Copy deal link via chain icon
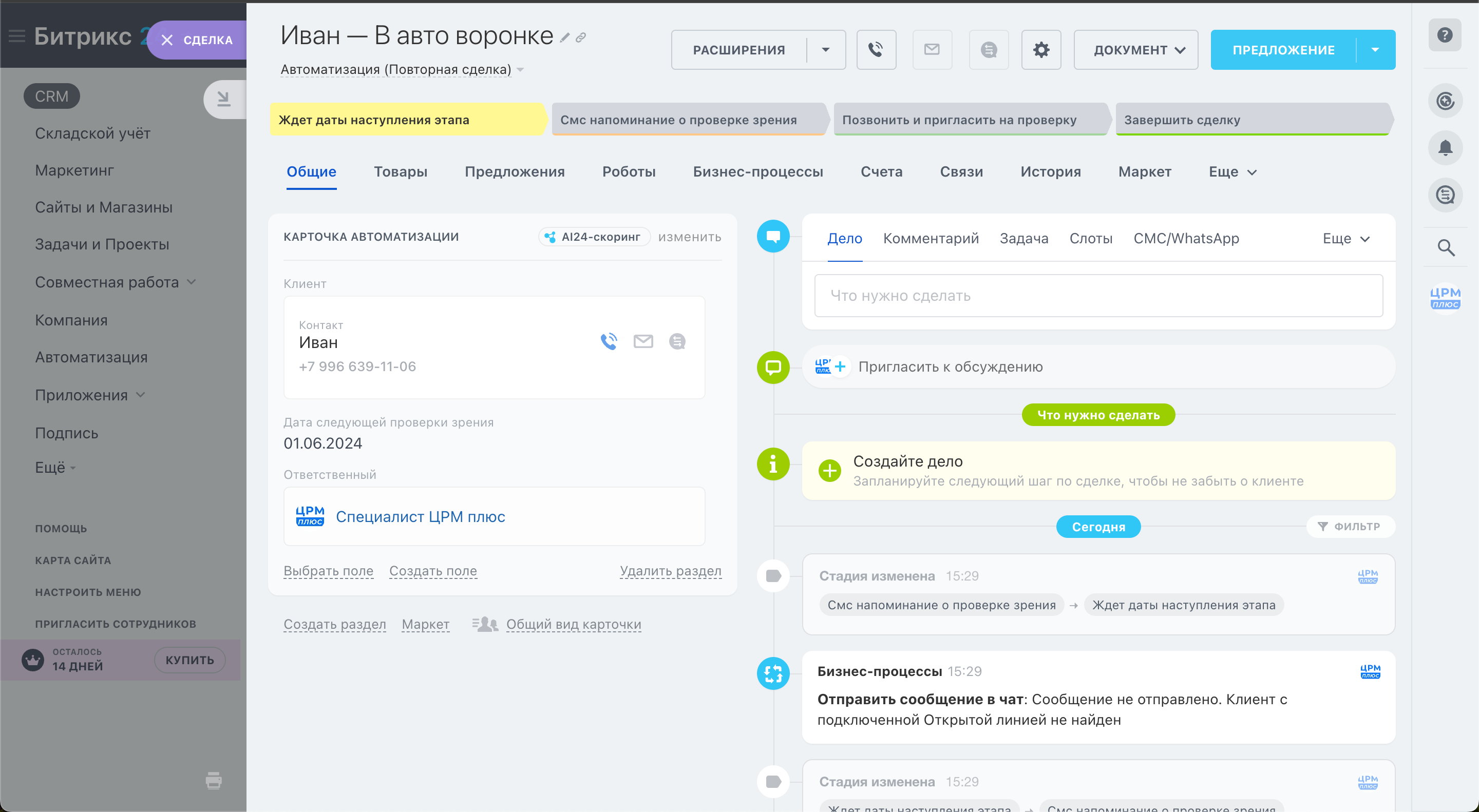Image resolution: width=1479 pixels, height=812 pixels. [581, 38]
